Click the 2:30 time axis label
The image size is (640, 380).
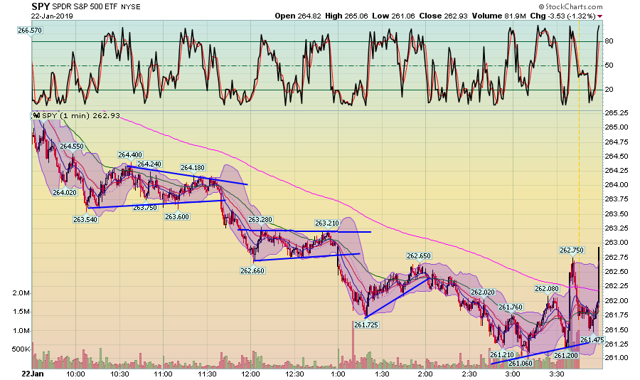[469, 373]
